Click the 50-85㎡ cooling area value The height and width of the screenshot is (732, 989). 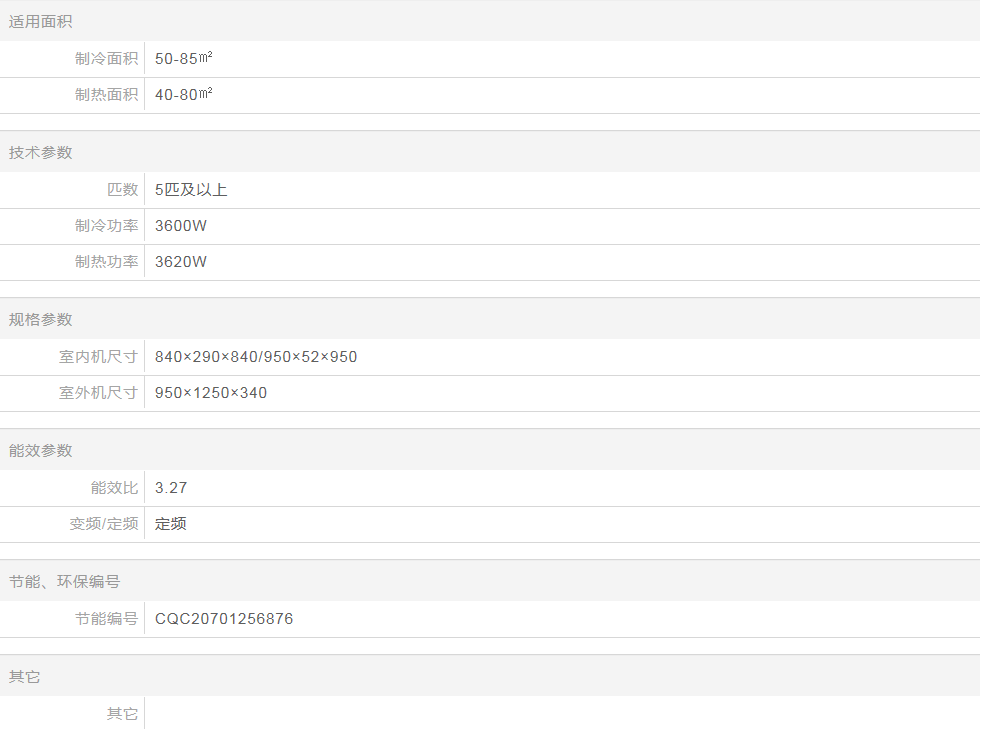183,58
